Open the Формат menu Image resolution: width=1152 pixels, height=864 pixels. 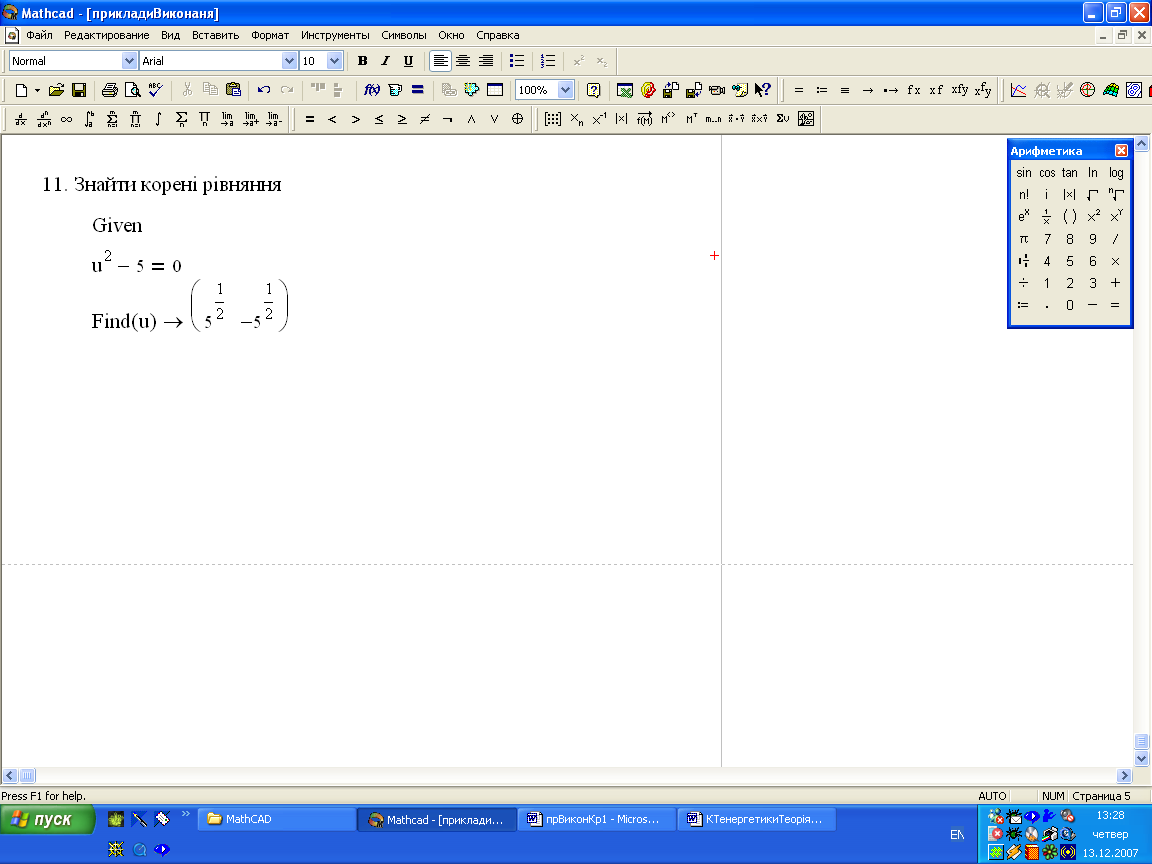(270, 35)
